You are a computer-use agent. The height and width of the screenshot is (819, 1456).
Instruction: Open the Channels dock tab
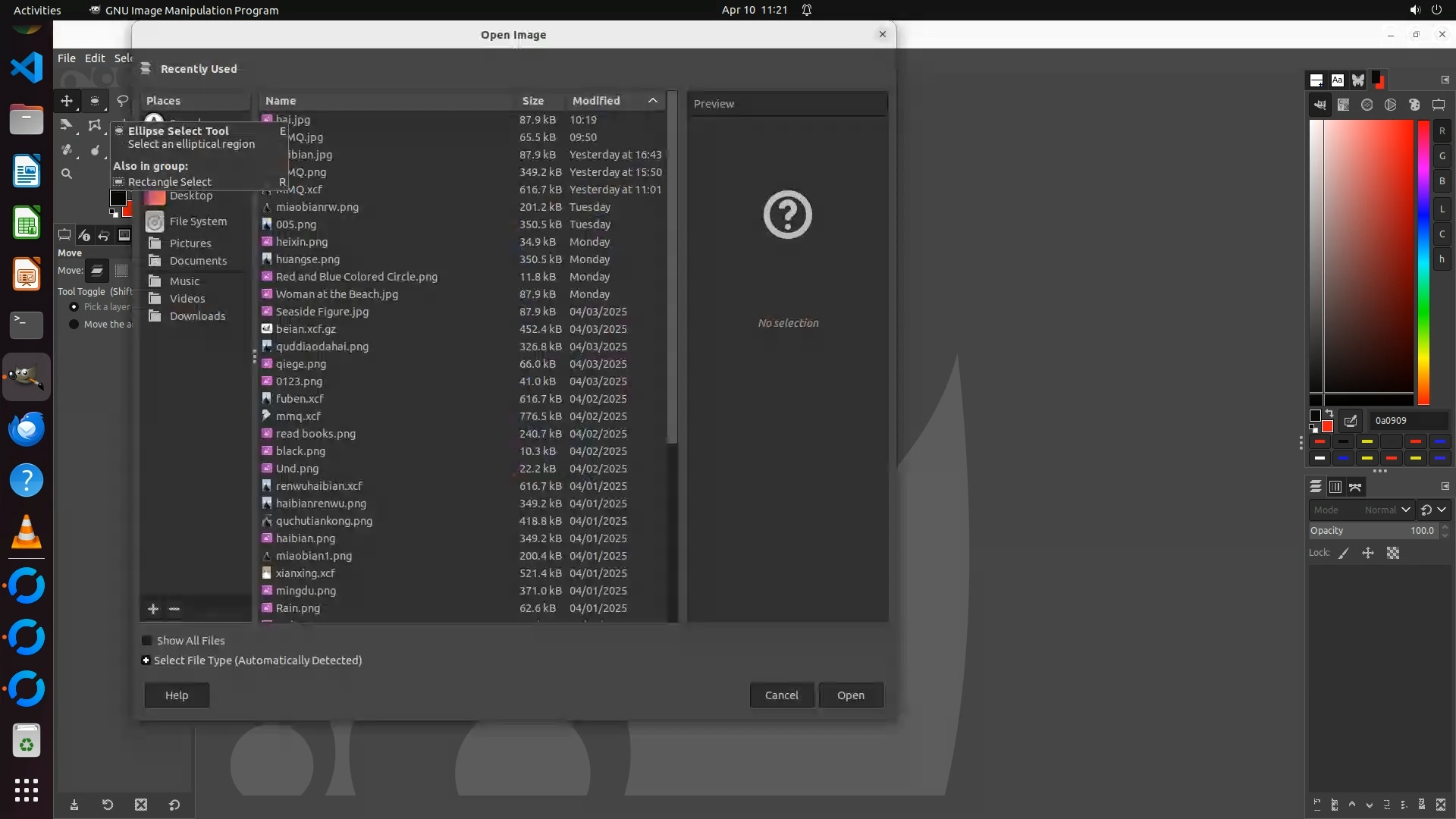click(x=1335, y=487)
